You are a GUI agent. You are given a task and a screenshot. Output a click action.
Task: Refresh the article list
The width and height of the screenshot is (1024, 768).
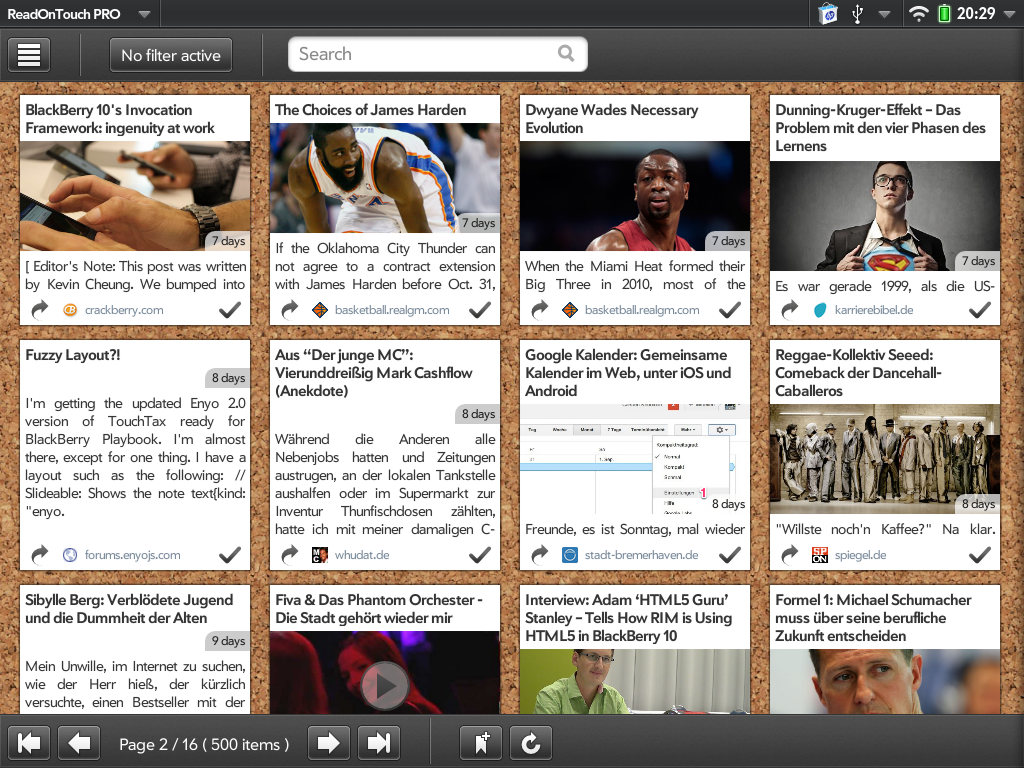coord(531,743)
